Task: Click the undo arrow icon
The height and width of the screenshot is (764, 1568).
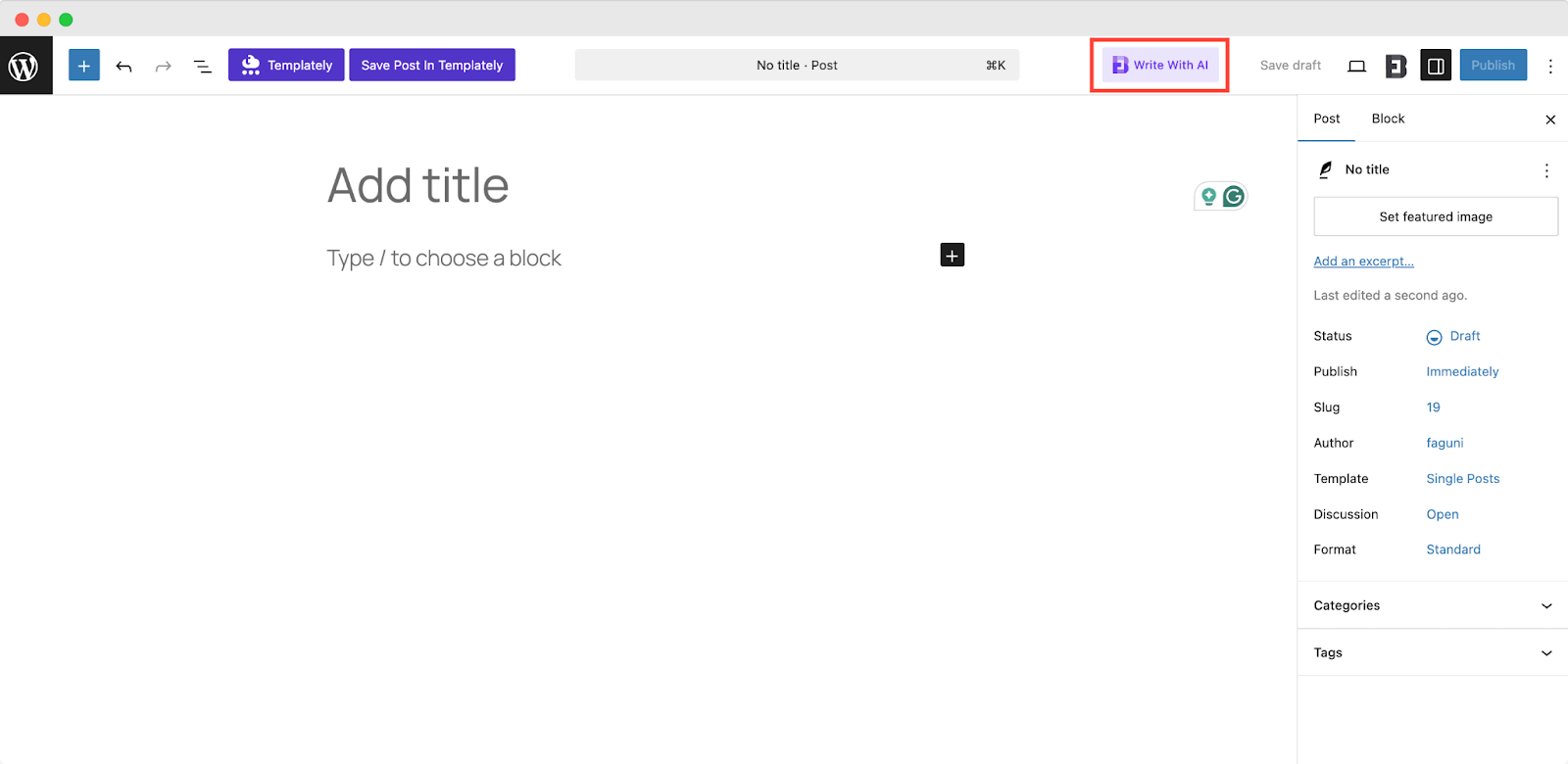Action: click(123, 66)
